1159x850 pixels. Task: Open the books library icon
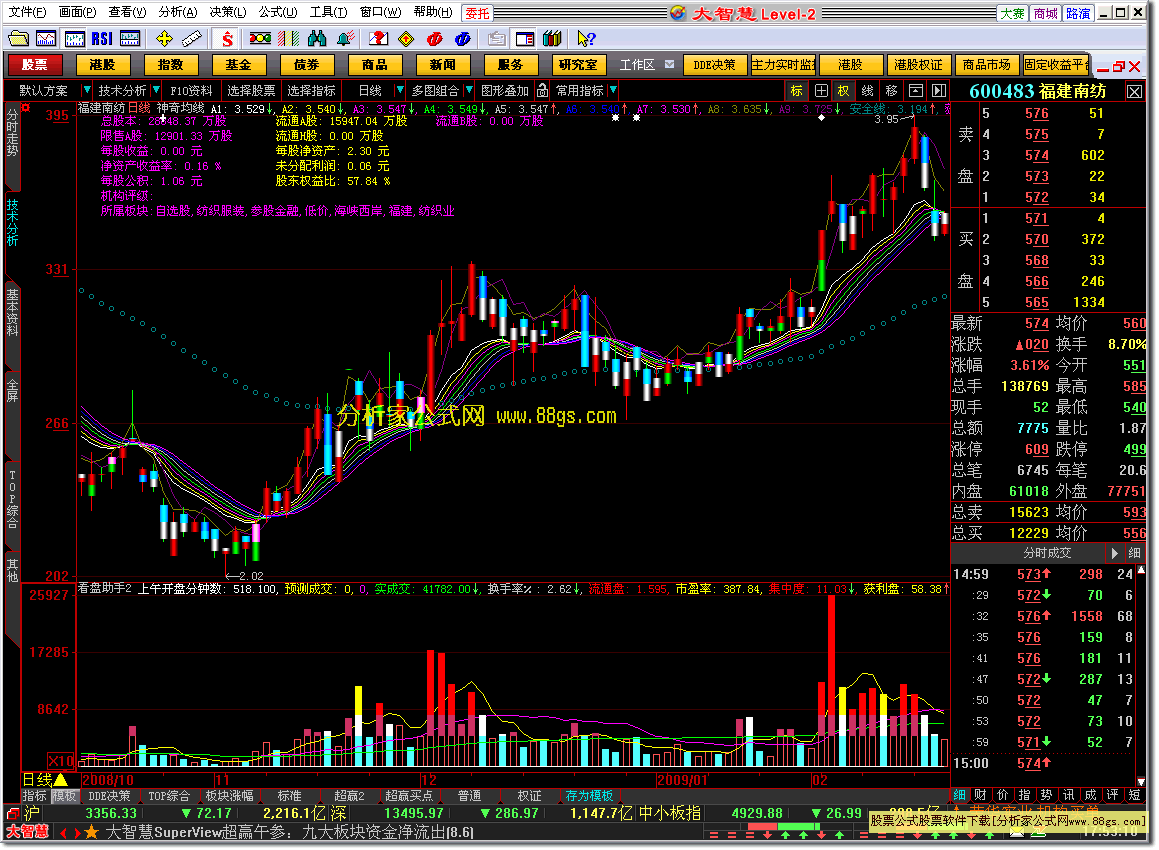[x=552, y=38]
